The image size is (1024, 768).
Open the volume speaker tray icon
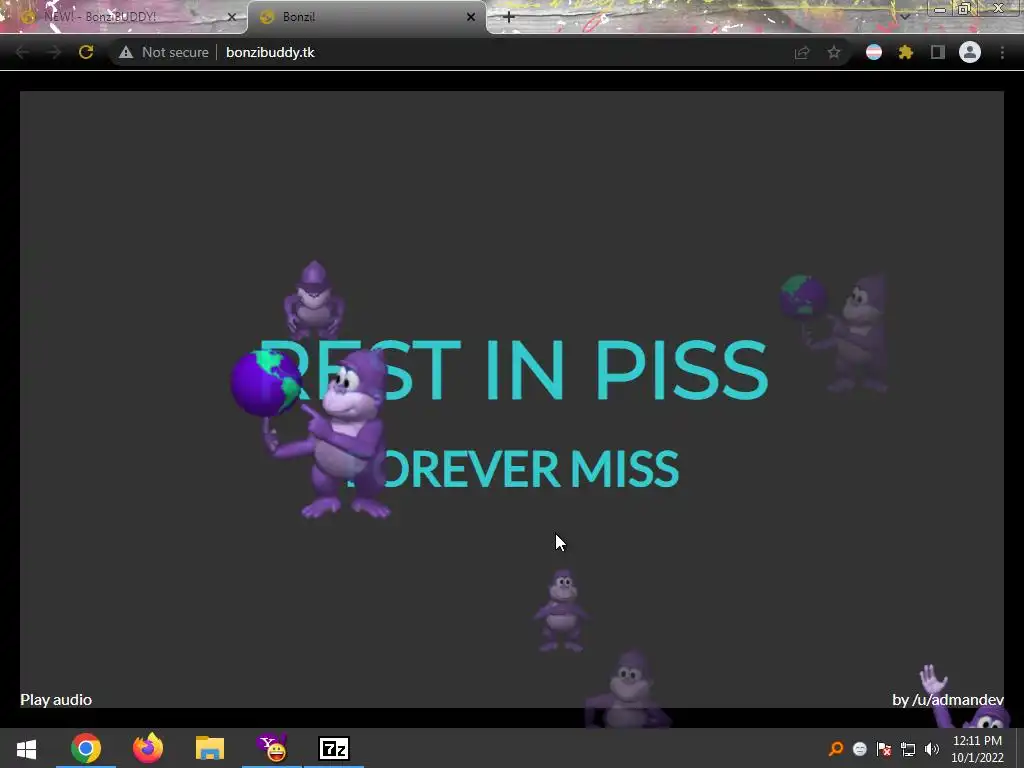(932, 749)
